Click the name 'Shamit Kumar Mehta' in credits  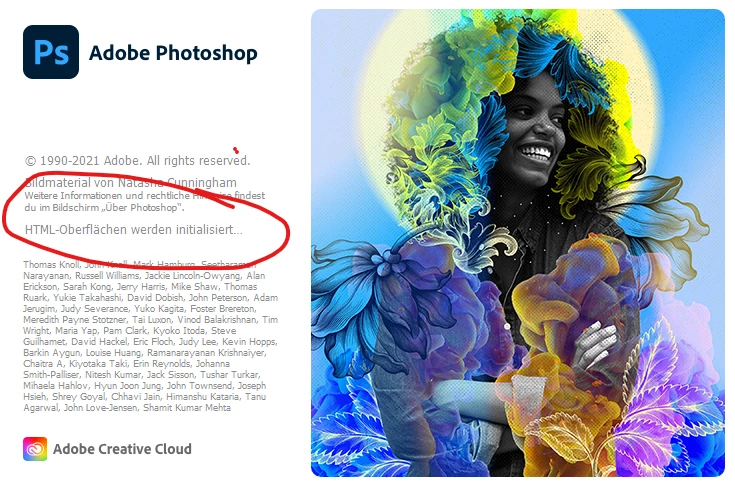(187, 407)
